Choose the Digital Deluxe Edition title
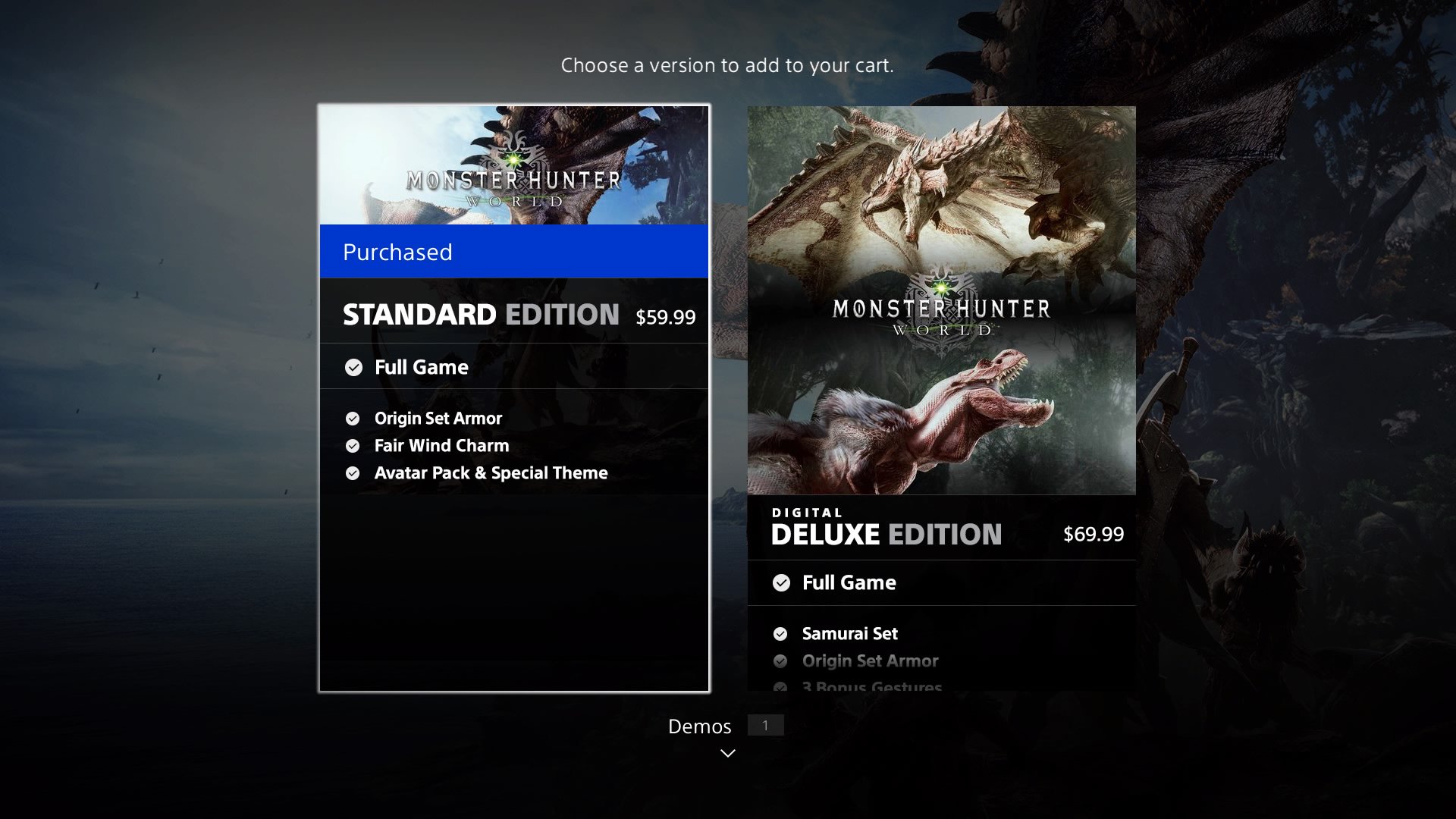This screenshot has width=1456, height=819. (886, 528)
